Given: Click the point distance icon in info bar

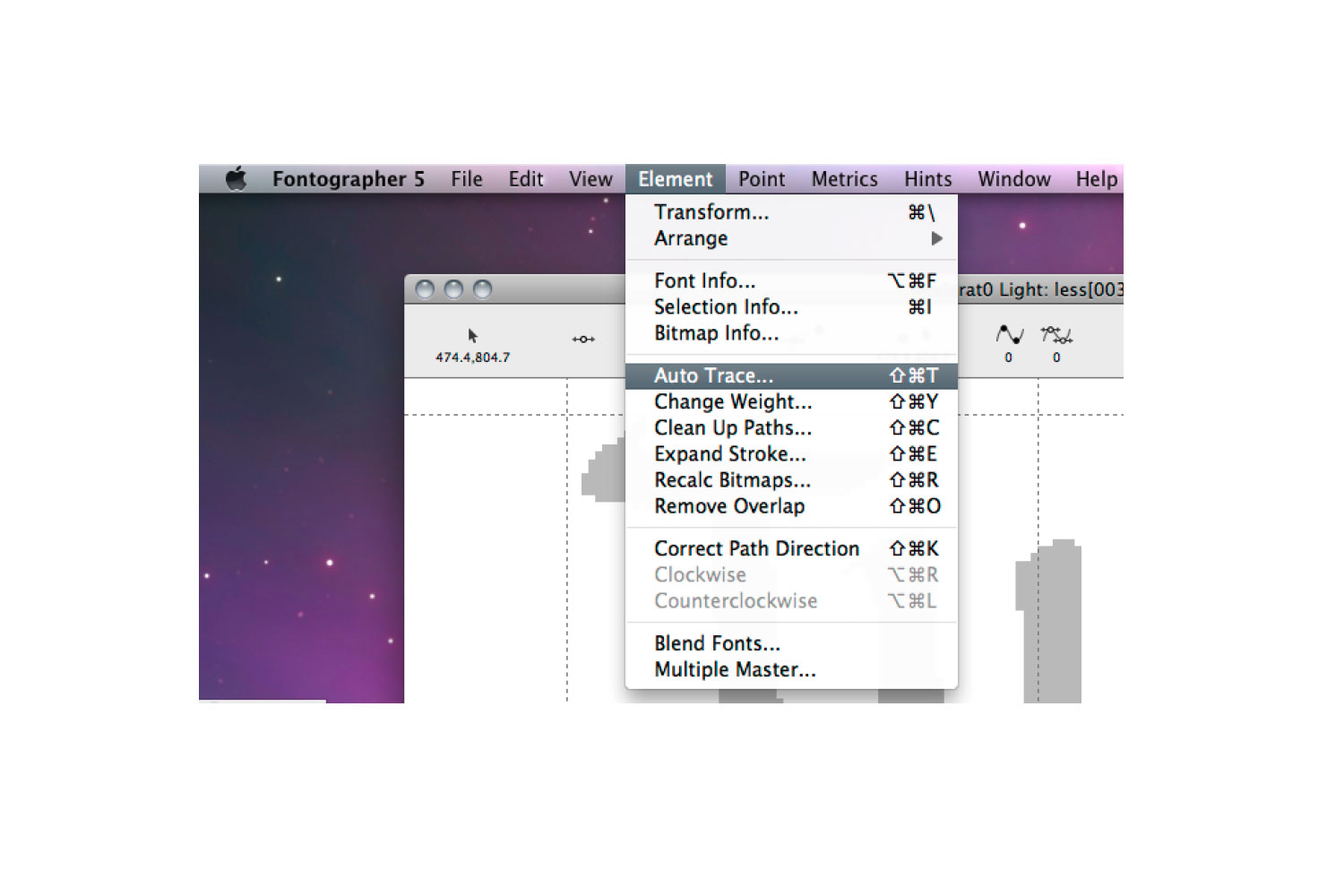Looking at the screenshot, I should pos(583,339).
